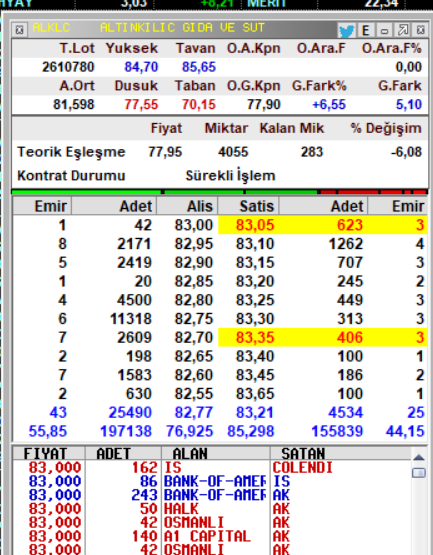This screenshot has width=433, height=555.
Task: Click the A.Ort value 81,598
Action: point(74,105)
